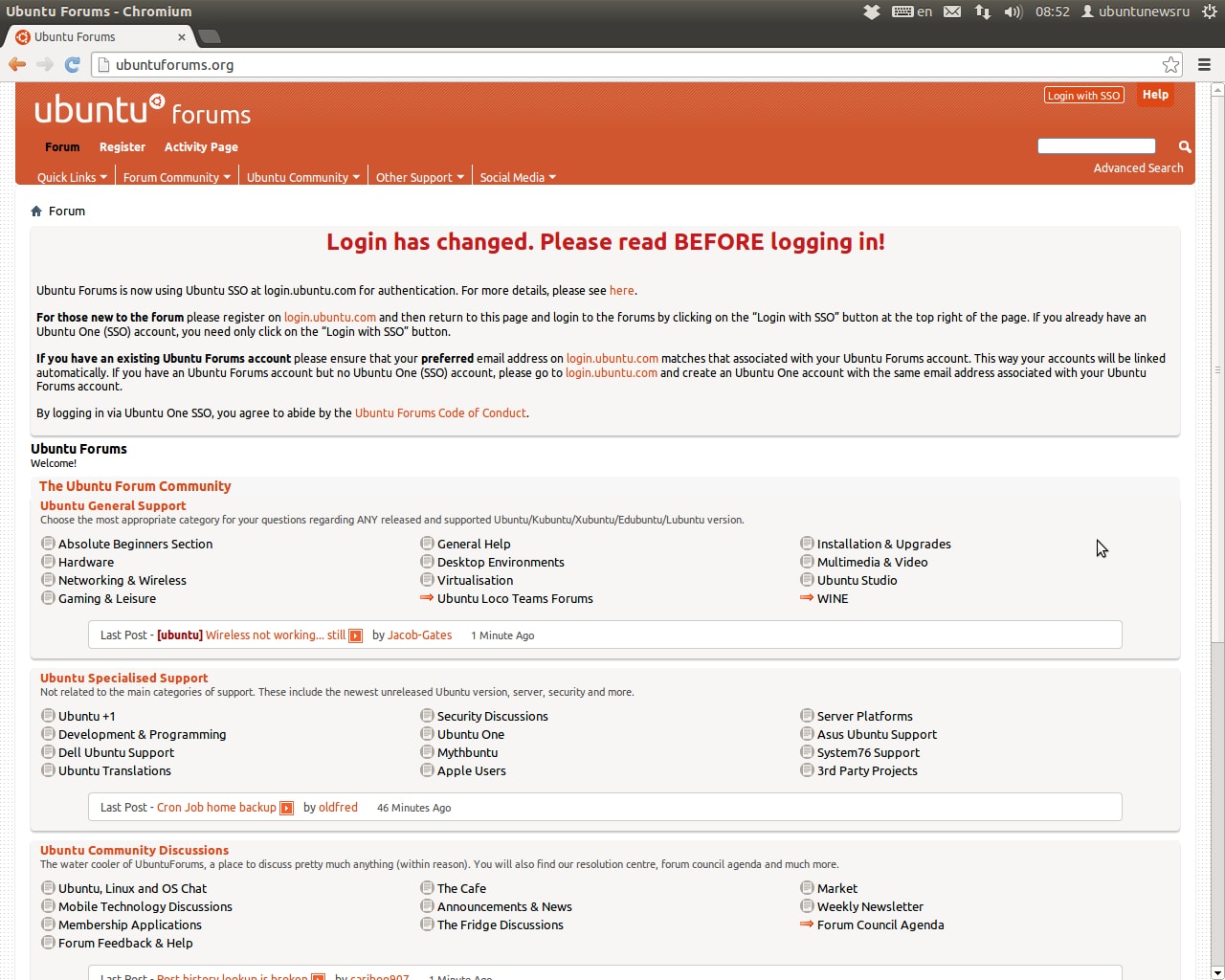Open the Jacob-Gates user profile link

click(x=419, y=635)
